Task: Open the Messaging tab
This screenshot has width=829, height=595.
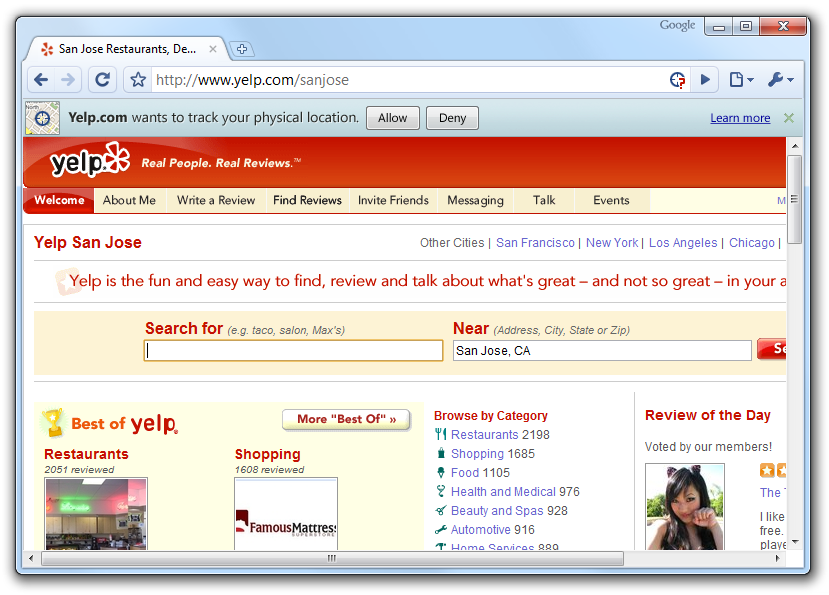Action: click(x=476, y=200)
